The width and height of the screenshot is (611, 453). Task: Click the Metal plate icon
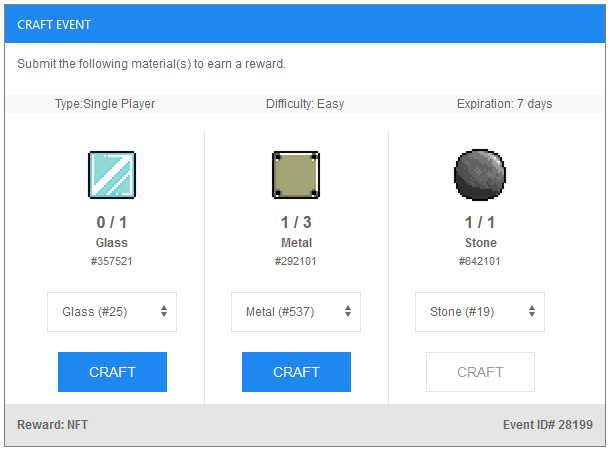(x=296, y=175)
